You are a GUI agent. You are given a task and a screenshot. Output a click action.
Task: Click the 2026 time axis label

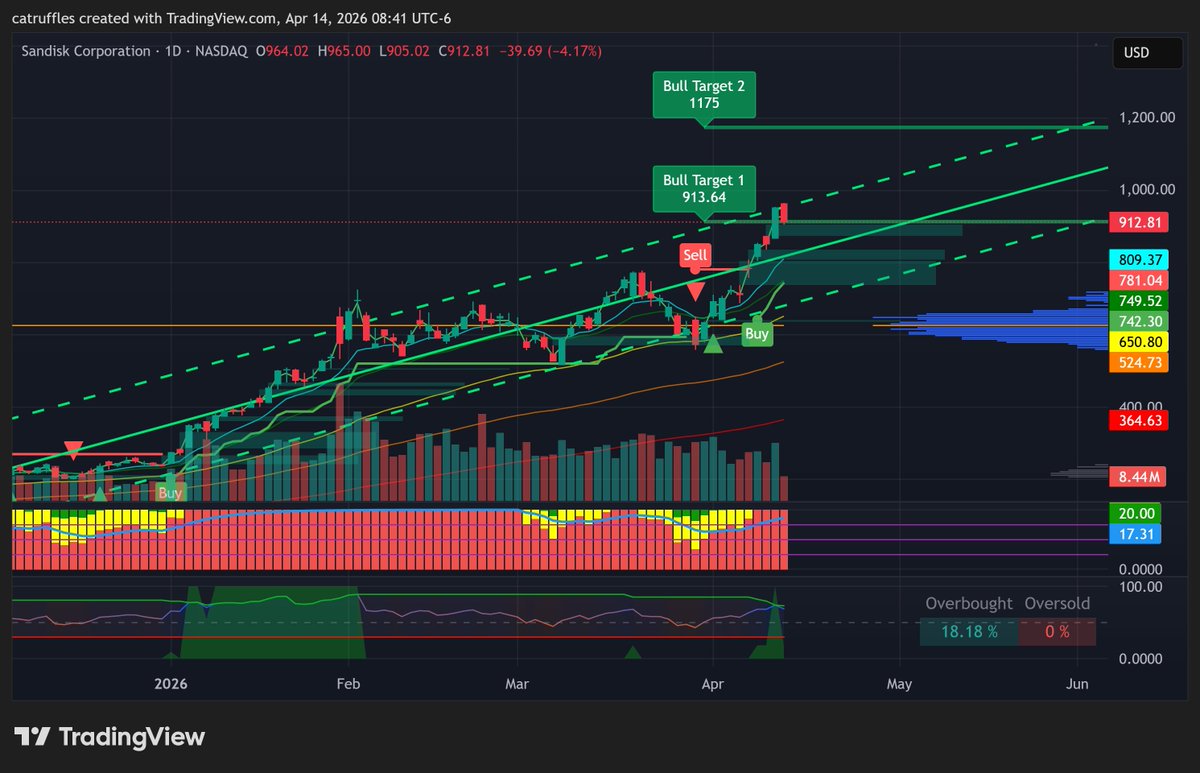[170, 685]
